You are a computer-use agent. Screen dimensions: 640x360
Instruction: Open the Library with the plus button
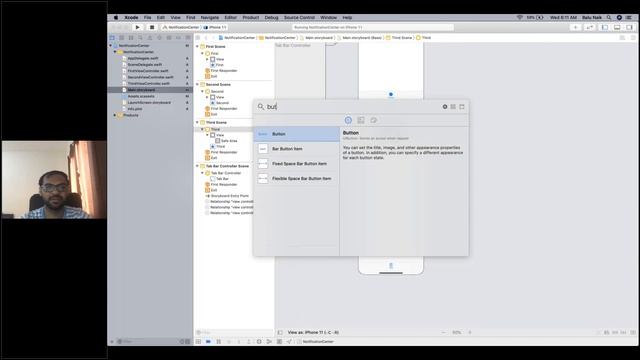point(576,27)
